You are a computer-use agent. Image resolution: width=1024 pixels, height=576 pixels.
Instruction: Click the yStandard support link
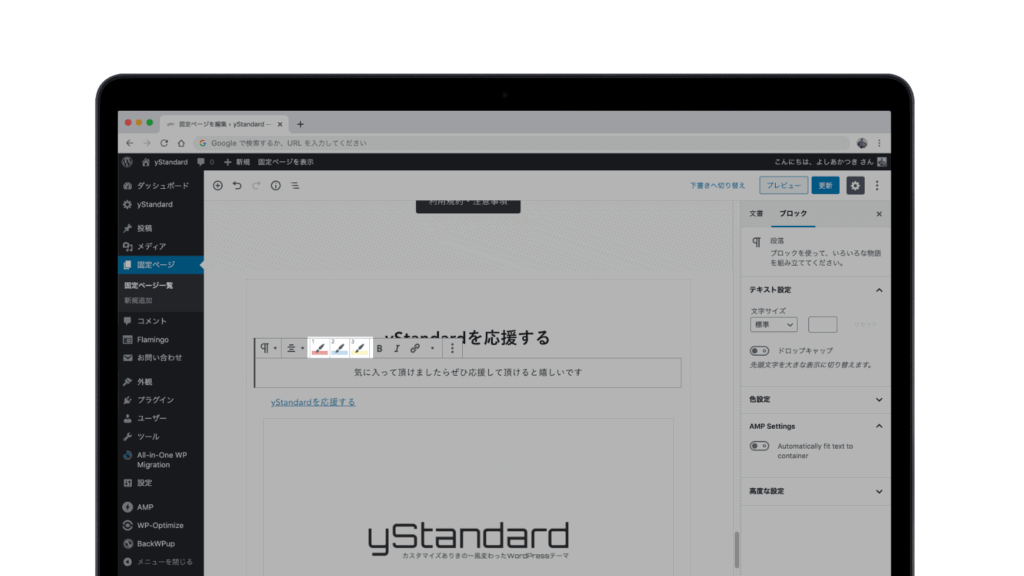click(313, 402)
